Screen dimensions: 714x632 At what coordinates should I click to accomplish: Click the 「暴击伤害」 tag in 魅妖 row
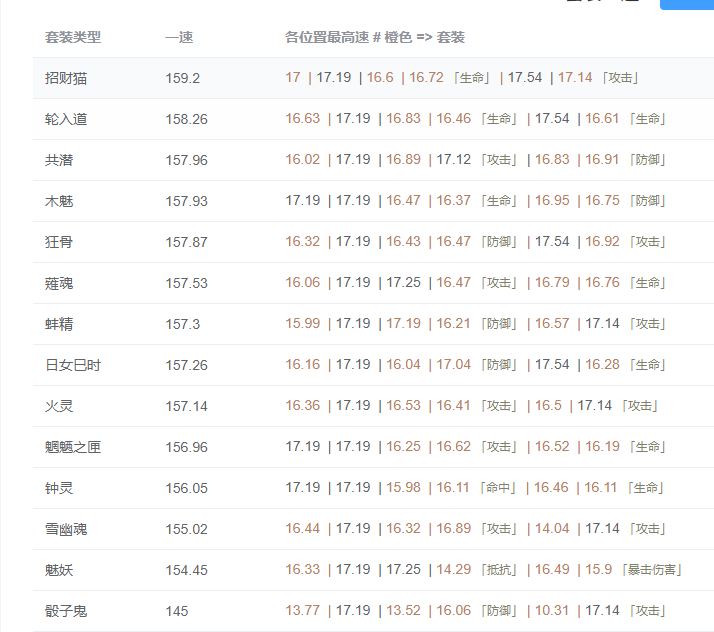pos(652,570)
